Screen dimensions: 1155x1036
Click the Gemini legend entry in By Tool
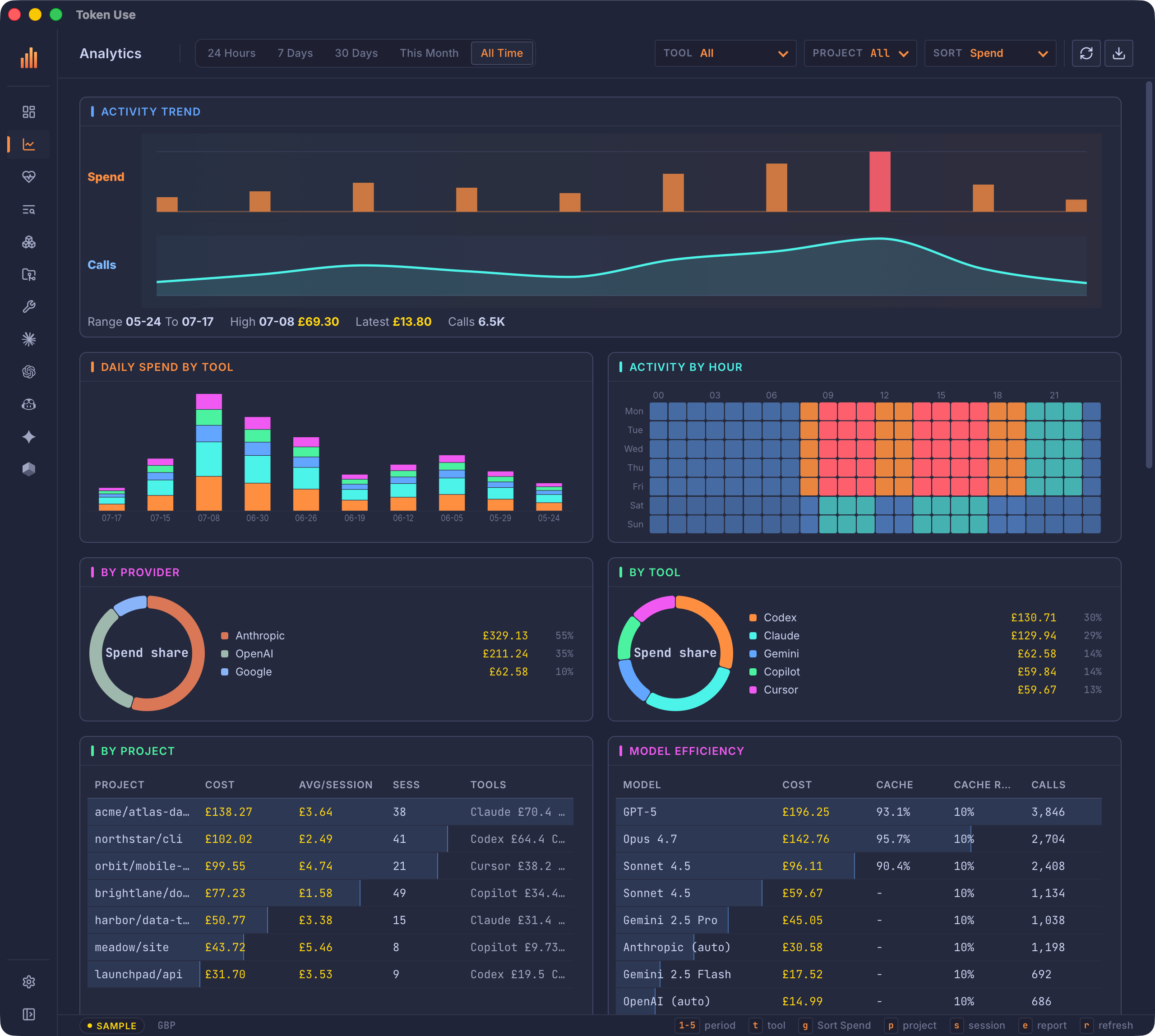point(926,653)
